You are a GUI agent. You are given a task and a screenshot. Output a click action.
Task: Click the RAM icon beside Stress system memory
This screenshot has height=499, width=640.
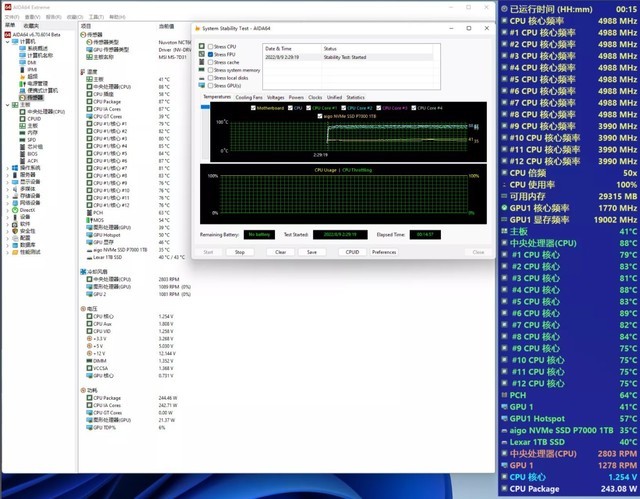point(202,70)
